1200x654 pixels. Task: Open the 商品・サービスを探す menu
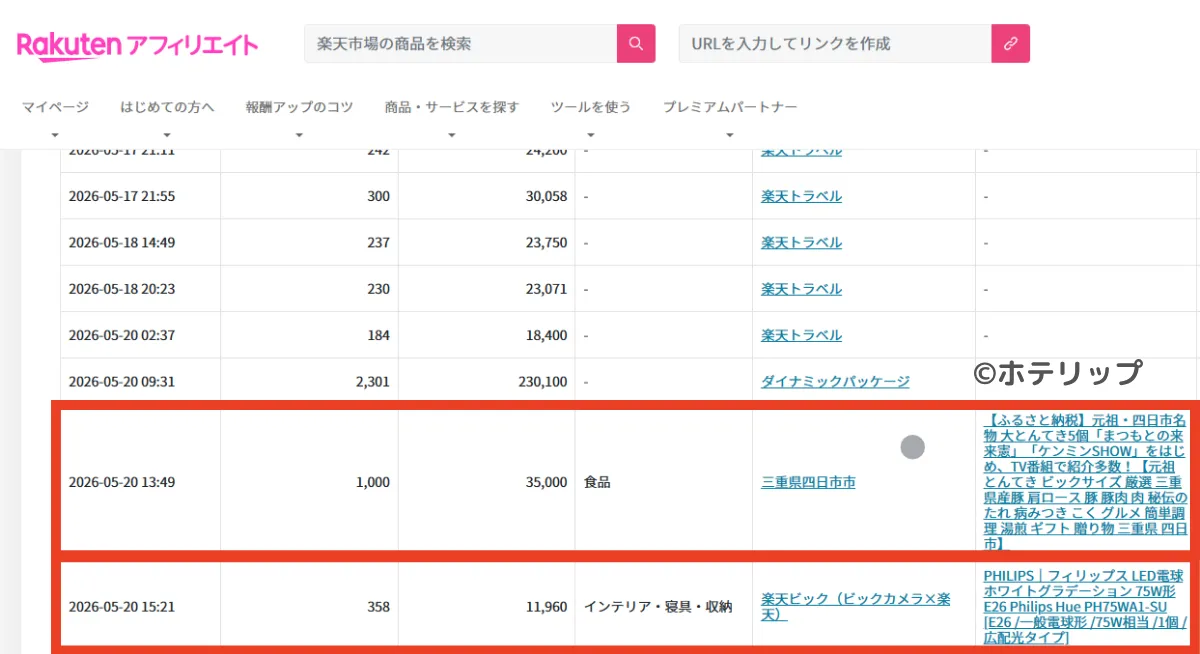(x=452, y=107)
